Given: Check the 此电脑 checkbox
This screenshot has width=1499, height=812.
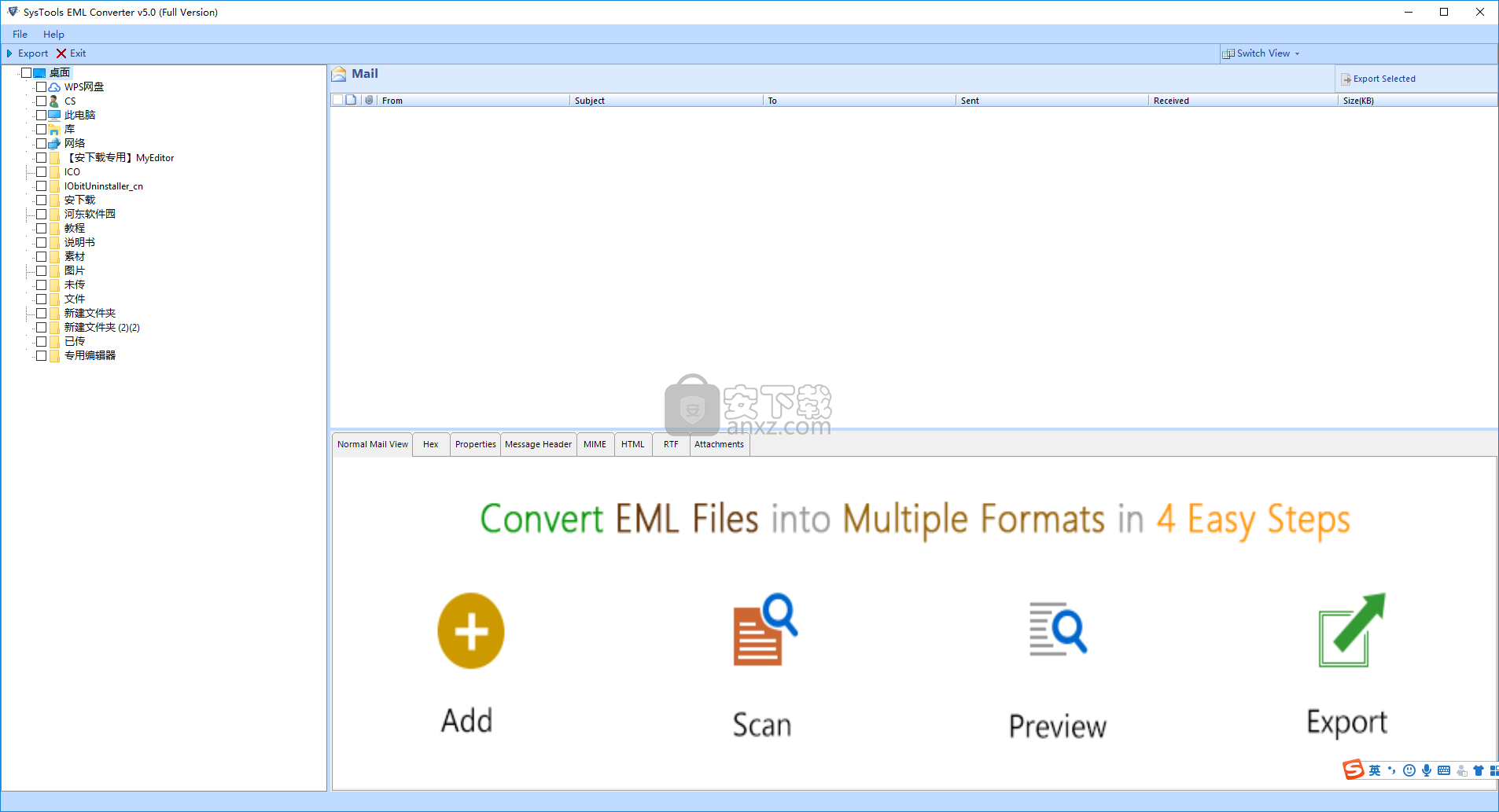Looking at the screenshot, I should tap(41, 116).
